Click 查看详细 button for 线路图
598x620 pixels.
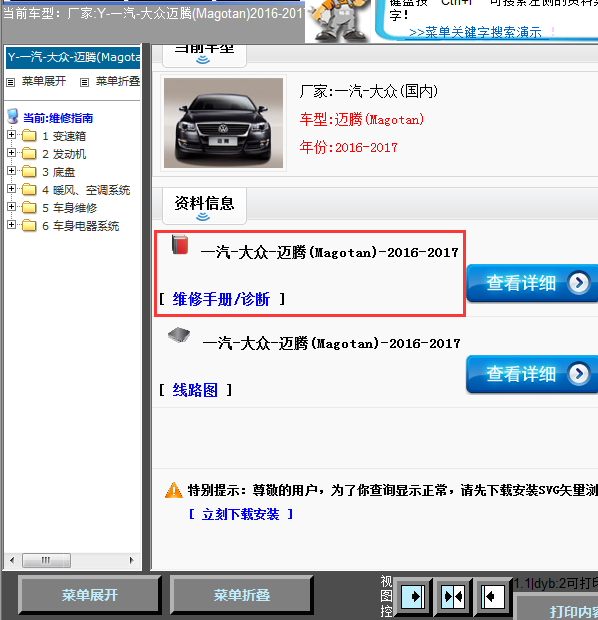tap(532, 374)
